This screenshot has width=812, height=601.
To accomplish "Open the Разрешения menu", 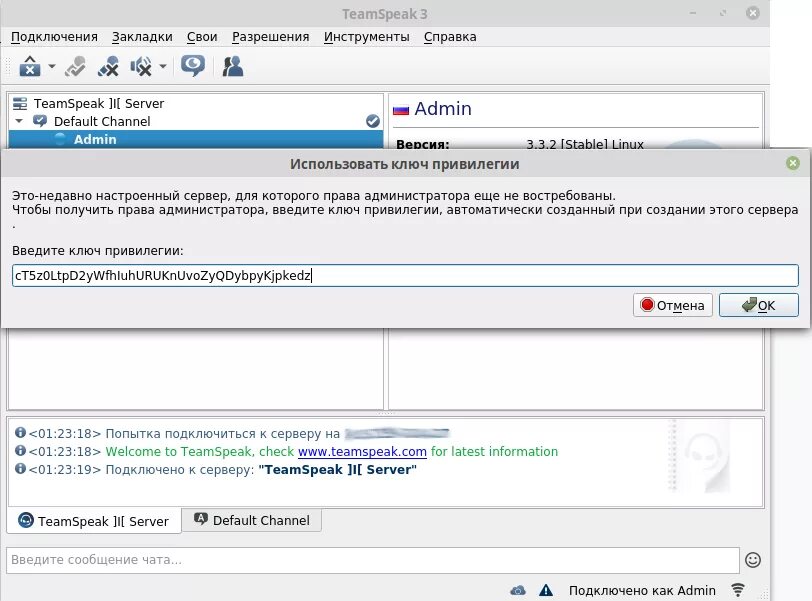I will click(270, 37).
